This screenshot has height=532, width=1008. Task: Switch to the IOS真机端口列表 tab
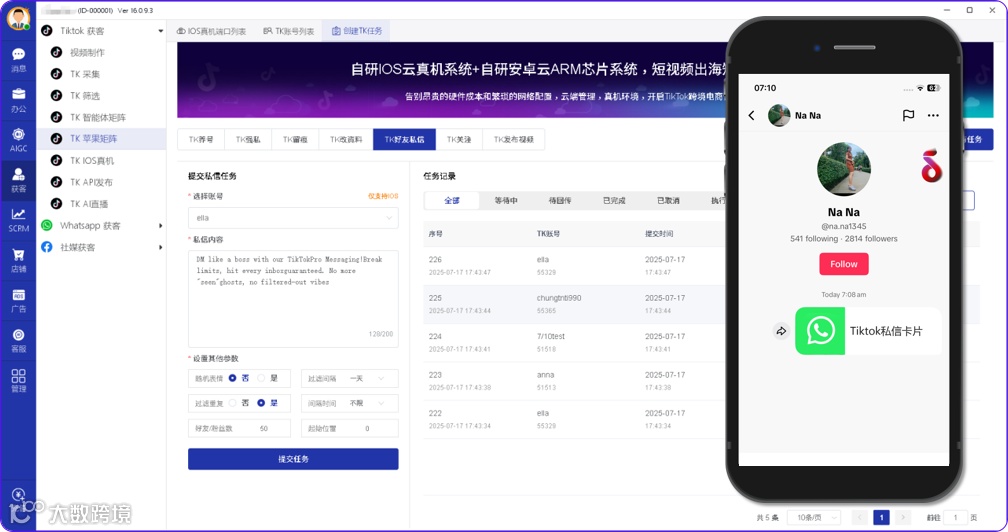212,31
